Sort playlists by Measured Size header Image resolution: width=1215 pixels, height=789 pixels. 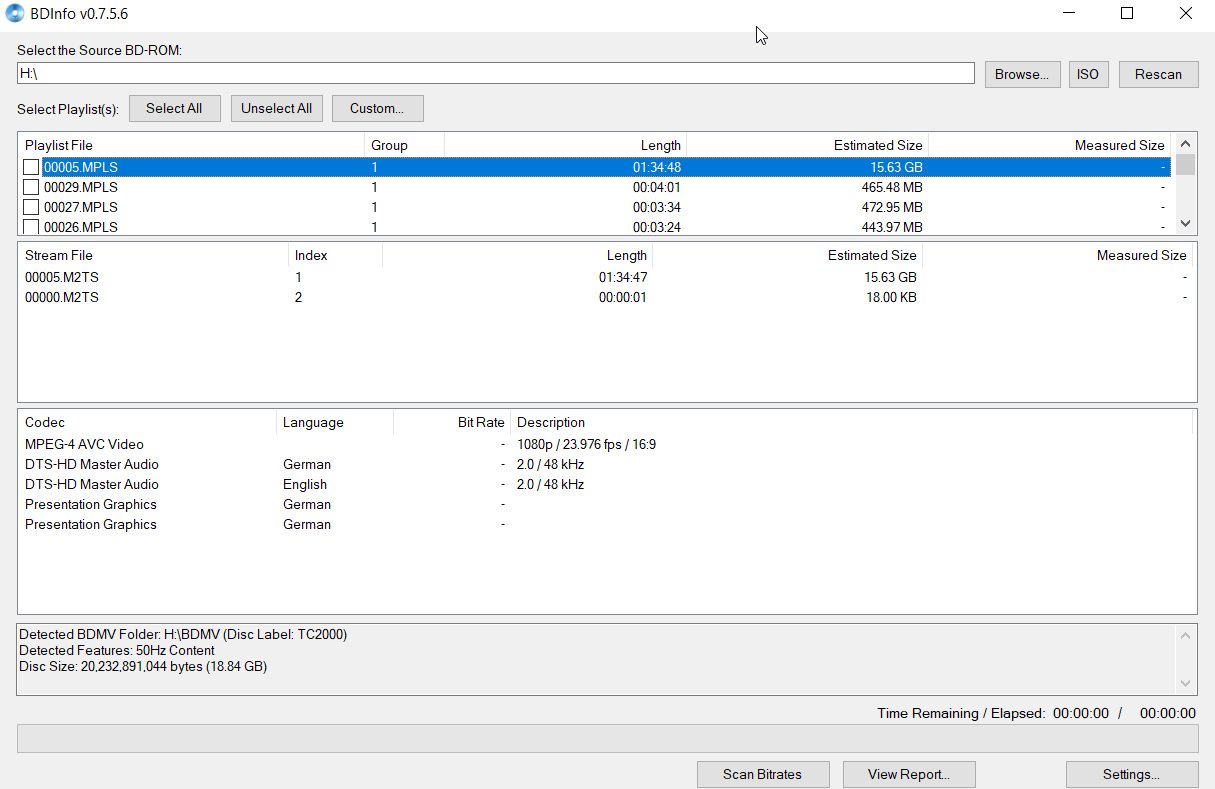click(1049, 145)
